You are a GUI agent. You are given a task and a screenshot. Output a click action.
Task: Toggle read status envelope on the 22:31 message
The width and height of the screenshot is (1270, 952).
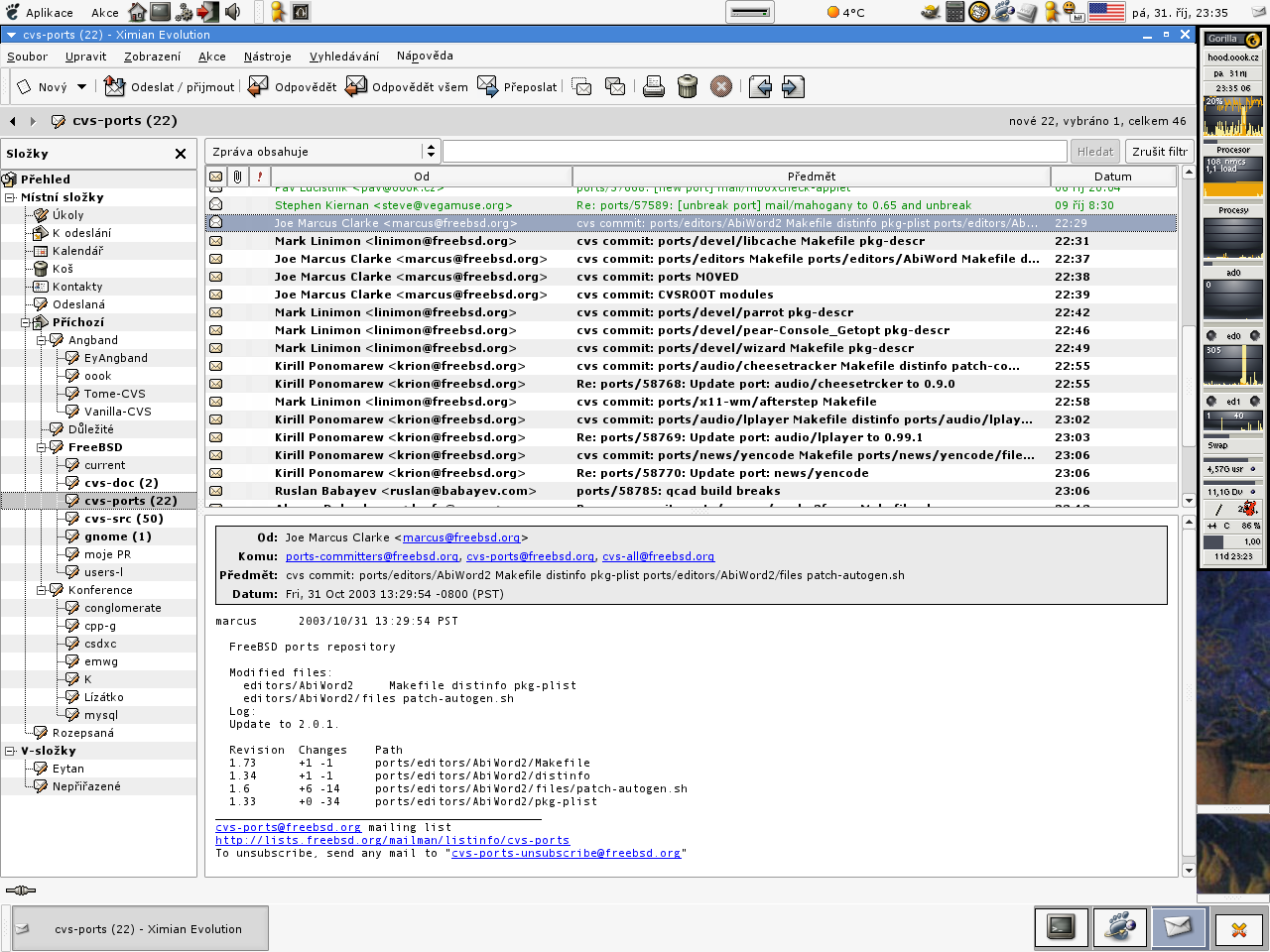point(215,241)
